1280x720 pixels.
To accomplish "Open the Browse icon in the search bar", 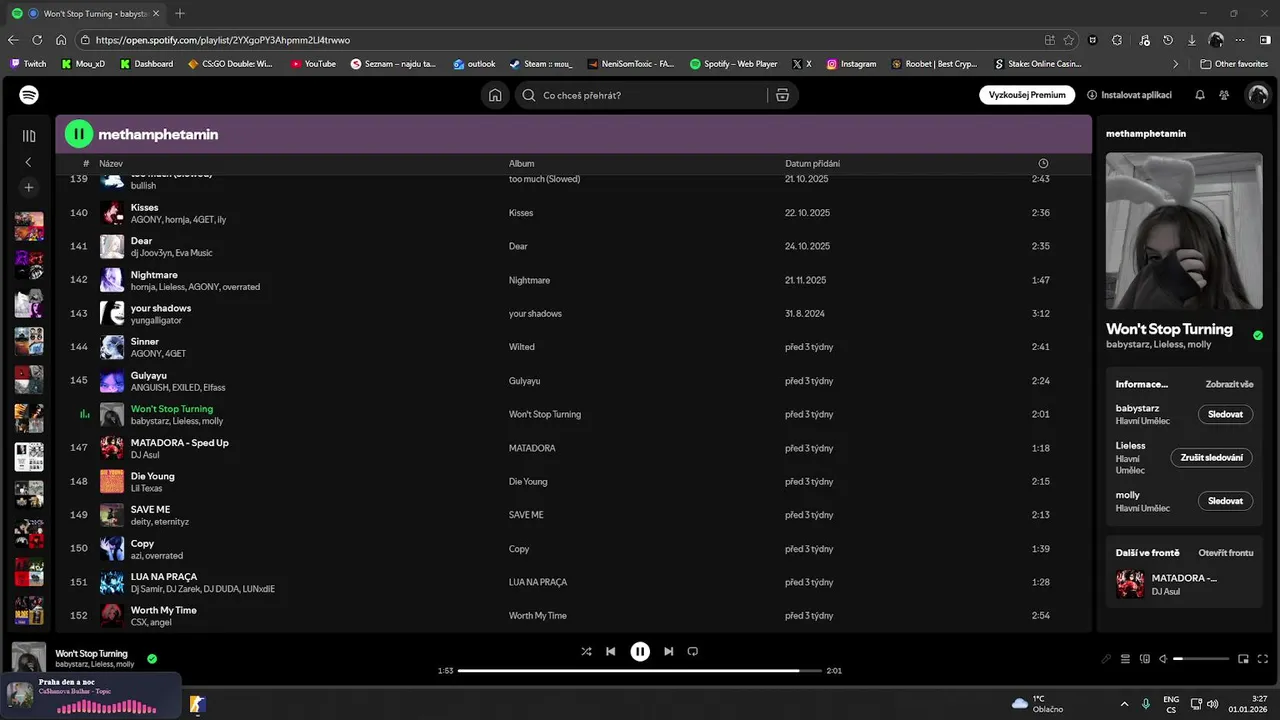I will (782, 95).
